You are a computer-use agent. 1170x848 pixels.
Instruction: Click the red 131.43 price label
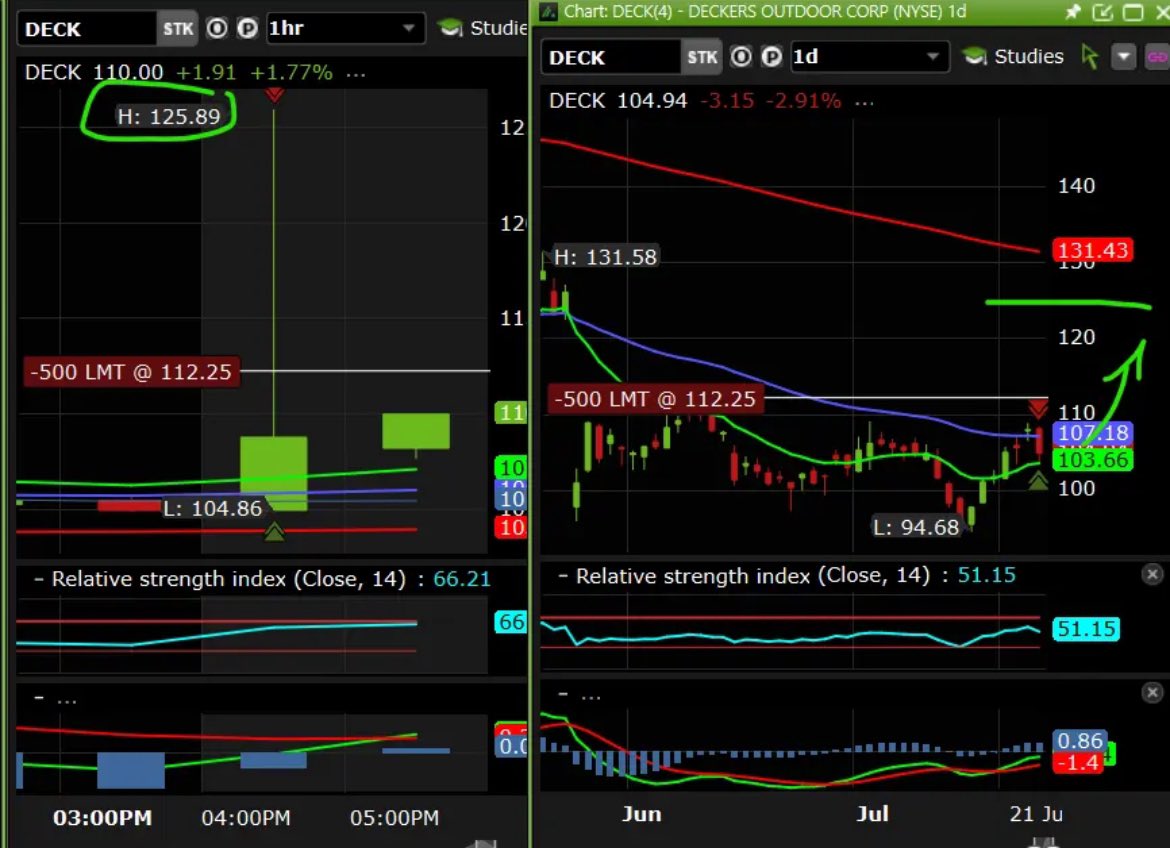coord(1092,250)
